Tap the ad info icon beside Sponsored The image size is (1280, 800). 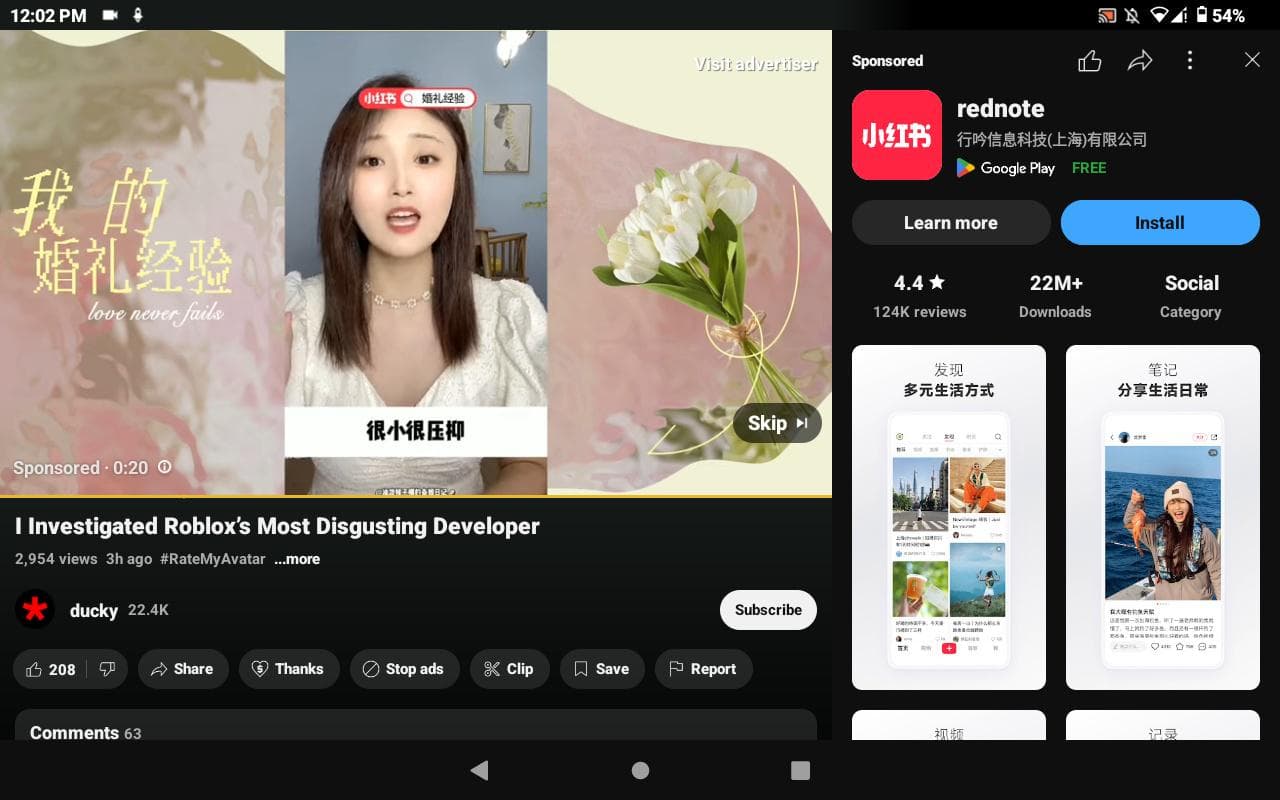[165, 467]
